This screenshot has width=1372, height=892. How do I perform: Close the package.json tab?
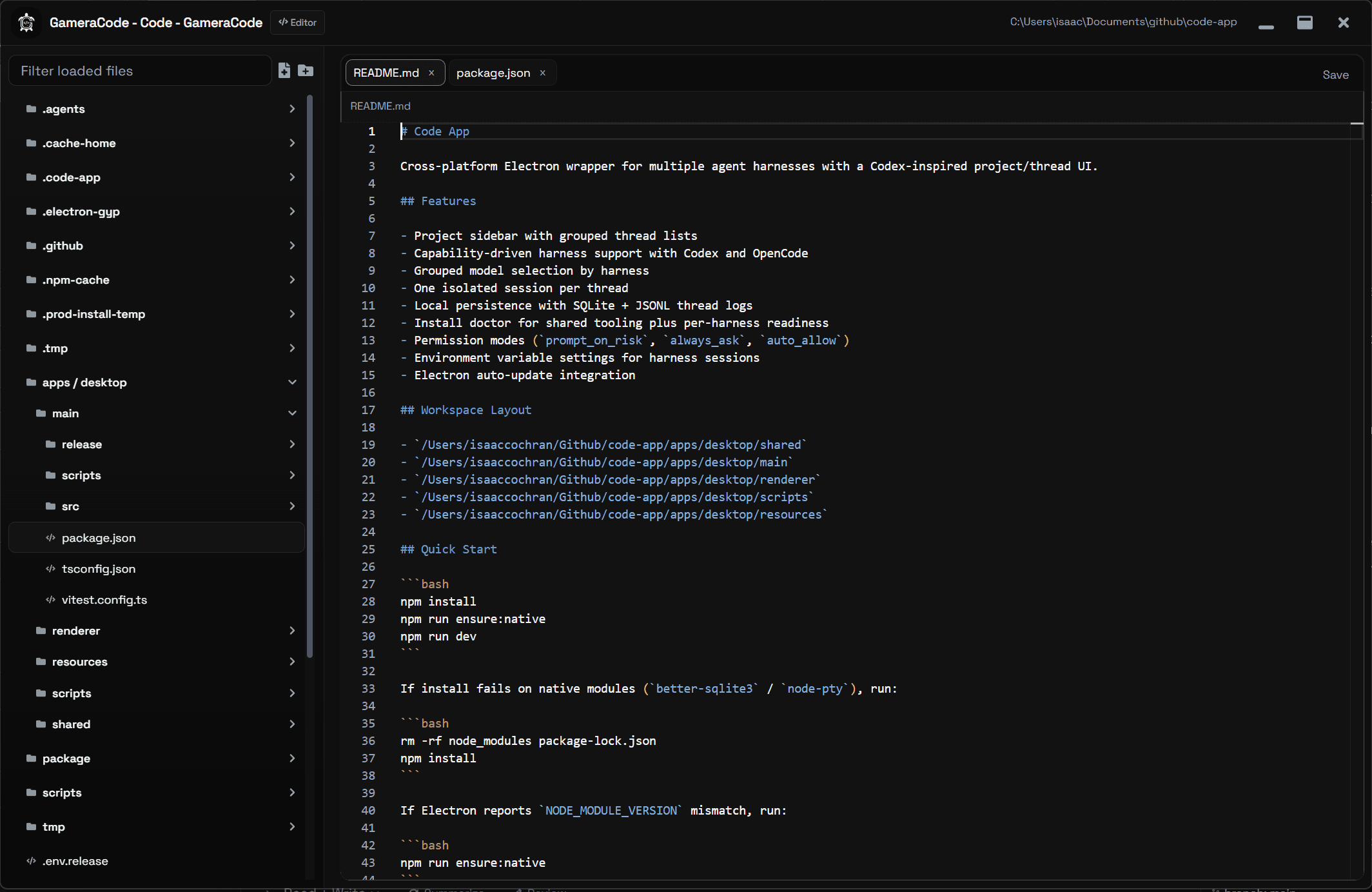(x=543, y=73)
